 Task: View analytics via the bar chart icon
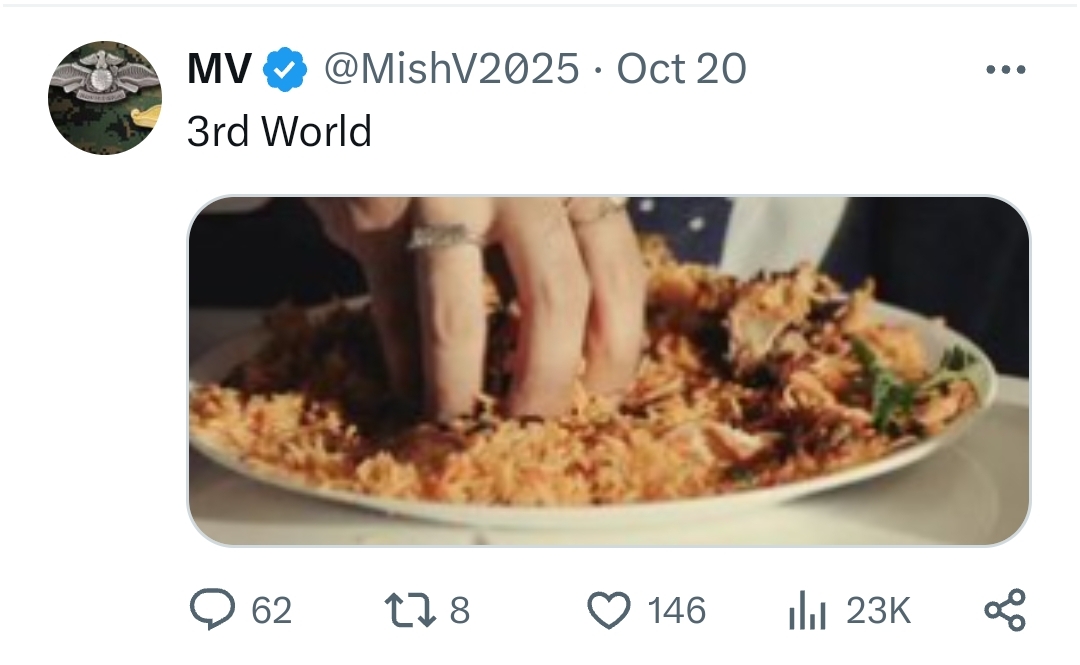(x=807, y=611)
